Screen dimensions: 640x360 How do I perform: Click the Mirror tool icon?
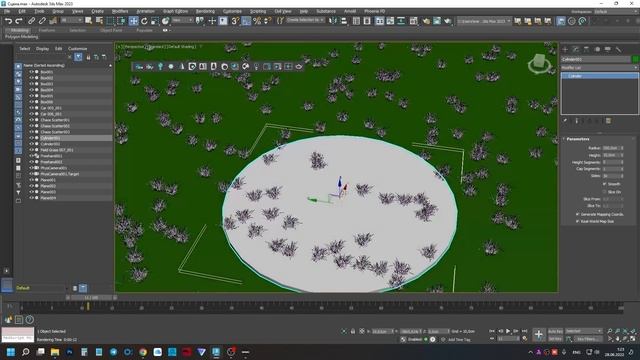[333, 21]
